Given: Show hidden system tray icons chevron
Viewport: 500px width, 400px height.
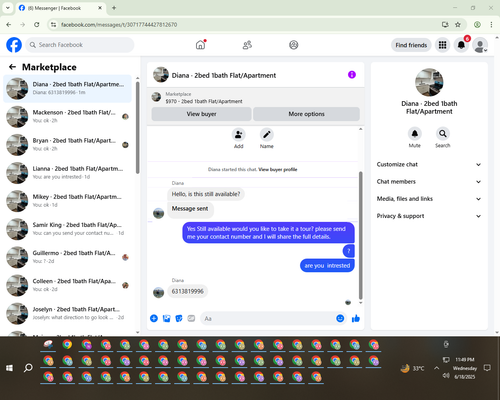Looking at the screenshot, I should (x=436, y=368).
